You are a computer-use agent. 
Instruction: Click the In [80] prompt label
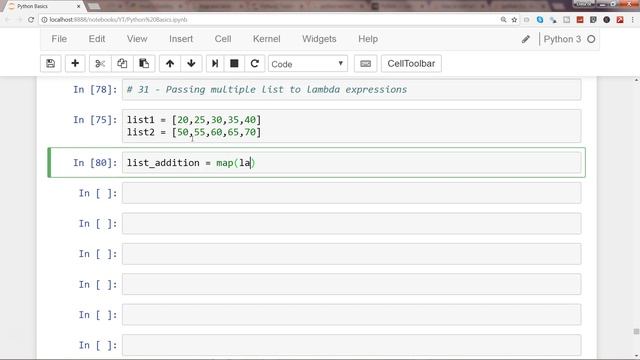point(95,163)
